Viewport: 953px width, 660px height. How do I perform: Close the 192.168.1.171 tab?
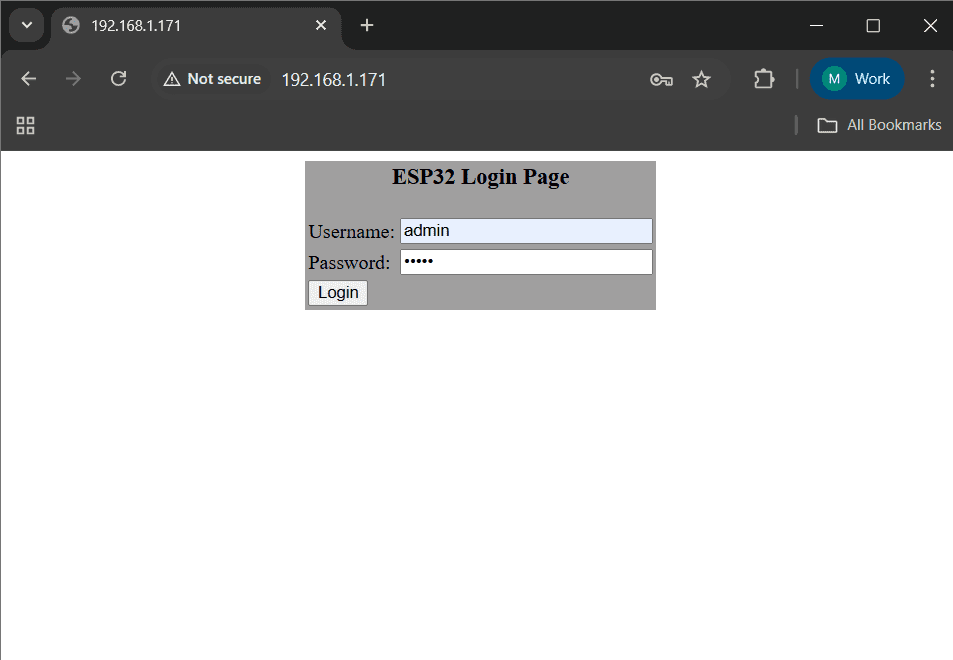(321, 26)
